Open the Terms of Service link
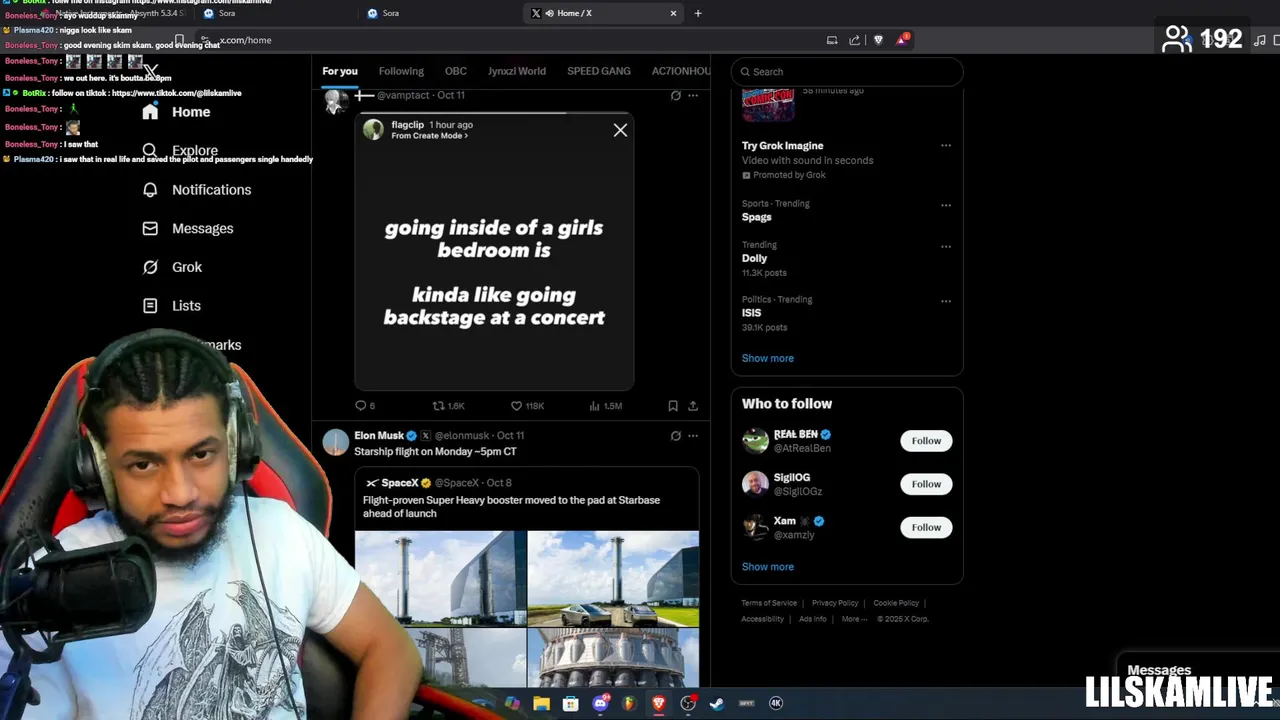Image resolution: width=1280 pixels, height=720 pixels. [769, 603]
